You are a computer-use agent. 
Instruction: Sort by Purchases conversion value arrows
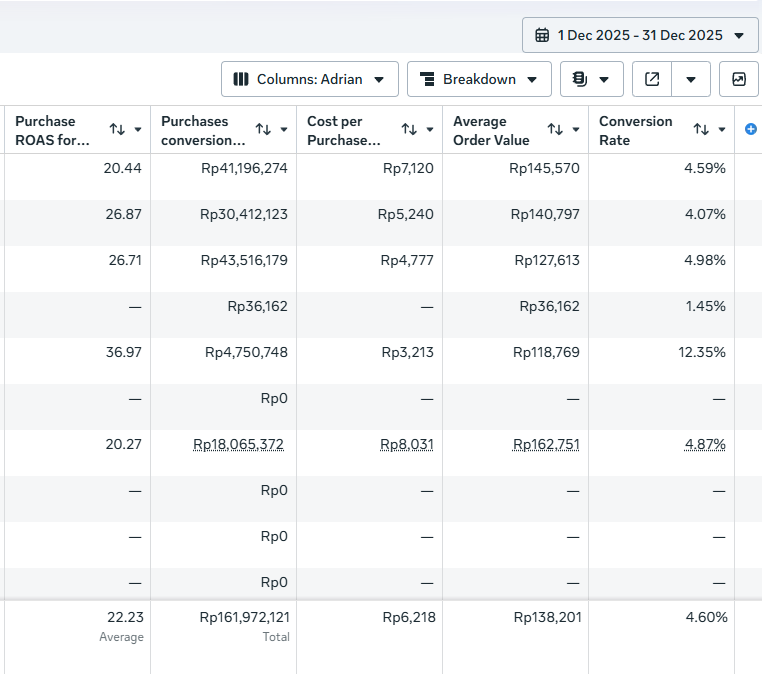pos(263,129)
